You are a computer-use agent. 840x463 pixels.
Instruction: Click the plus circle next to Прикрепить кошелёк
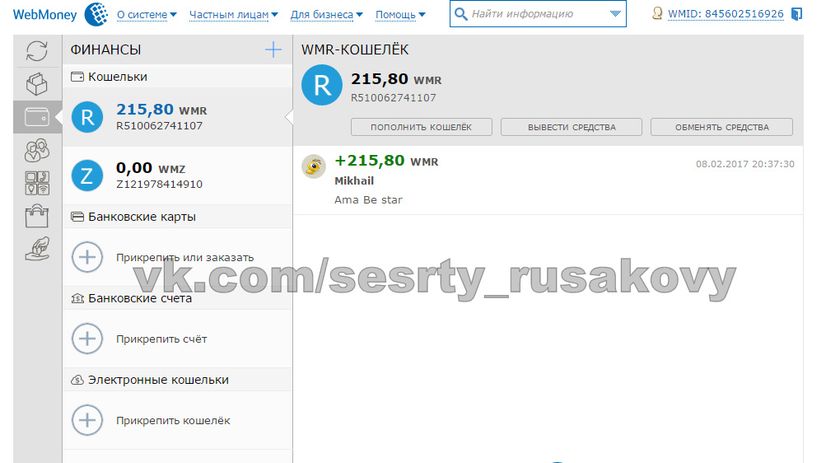click(87, 420)
